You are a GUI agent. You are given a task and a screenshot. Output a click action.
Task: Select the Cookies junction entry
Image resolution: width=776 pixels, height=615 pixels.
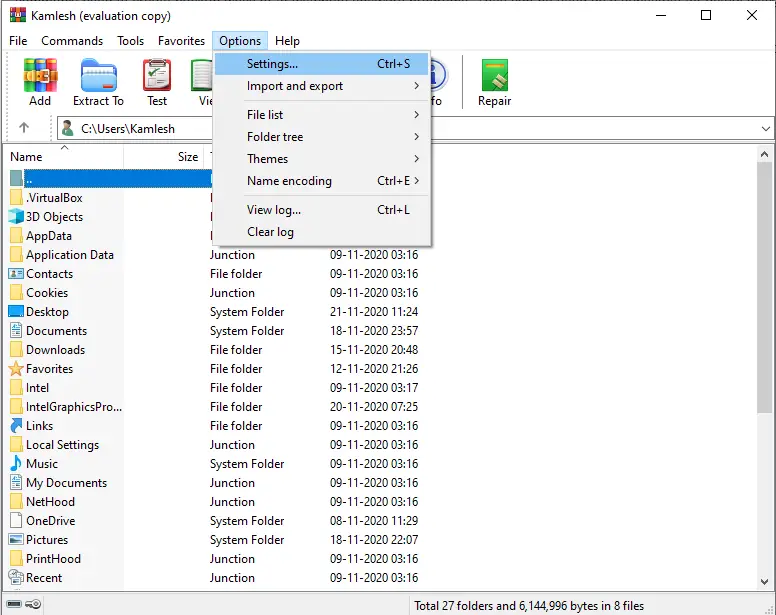47,292
